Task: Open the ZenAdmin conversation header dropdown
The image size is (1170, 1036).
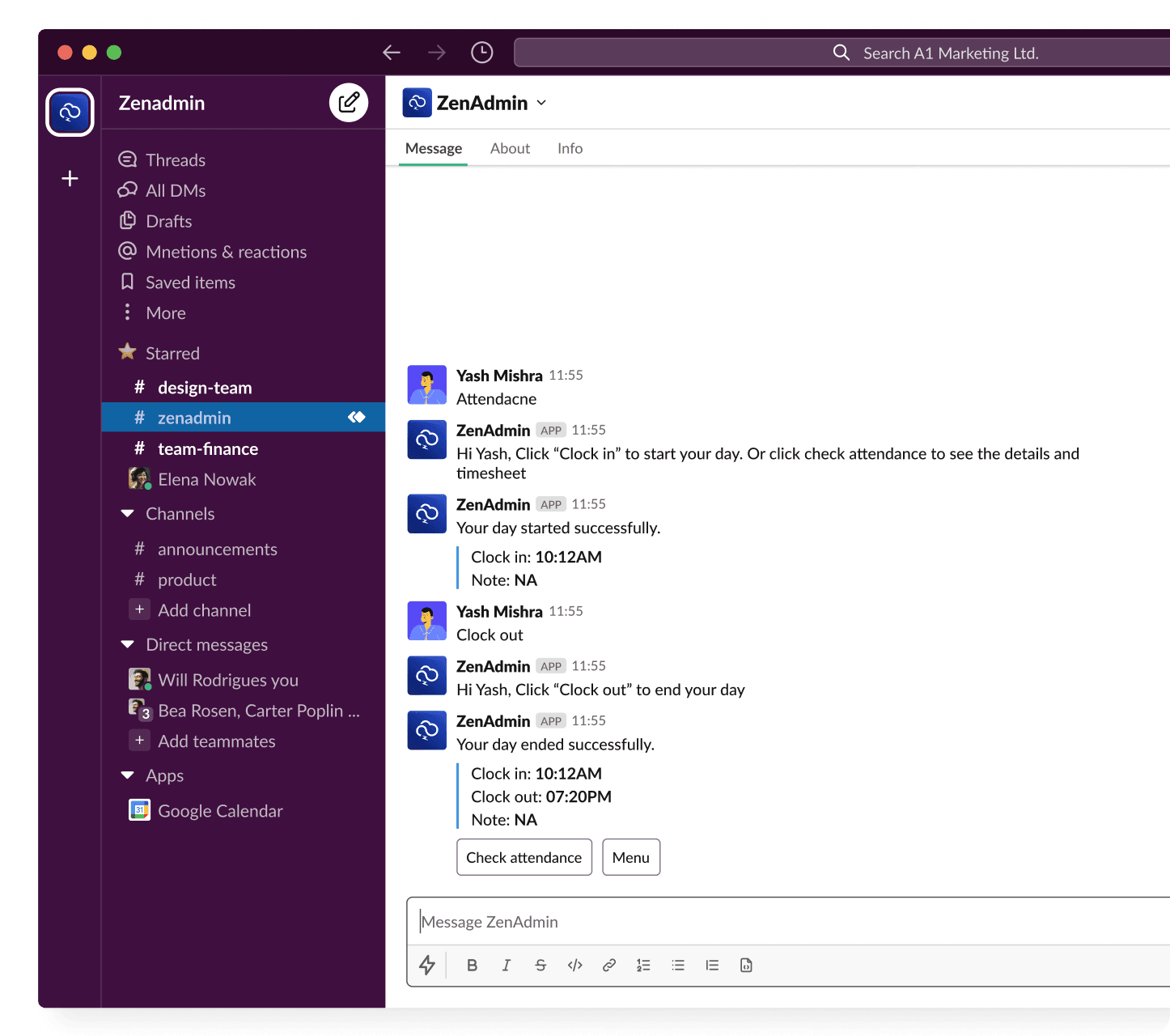Action: pos(542,103)
